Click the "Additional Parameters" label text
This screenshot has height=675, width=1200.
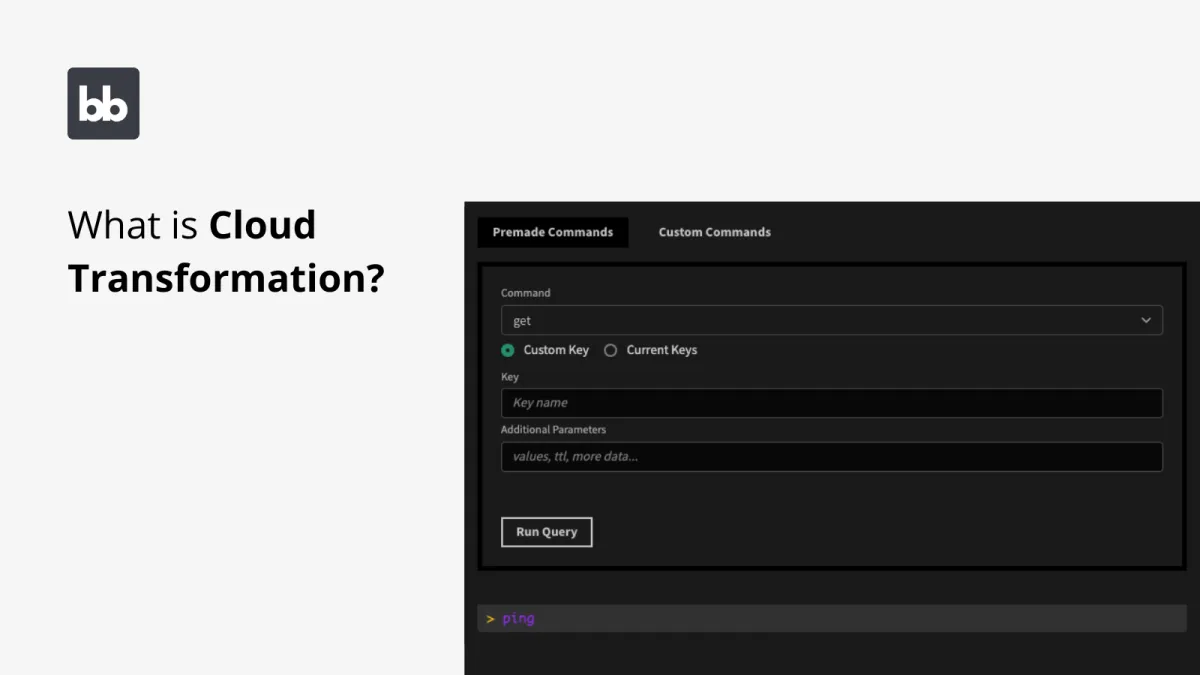click(553, 430)
